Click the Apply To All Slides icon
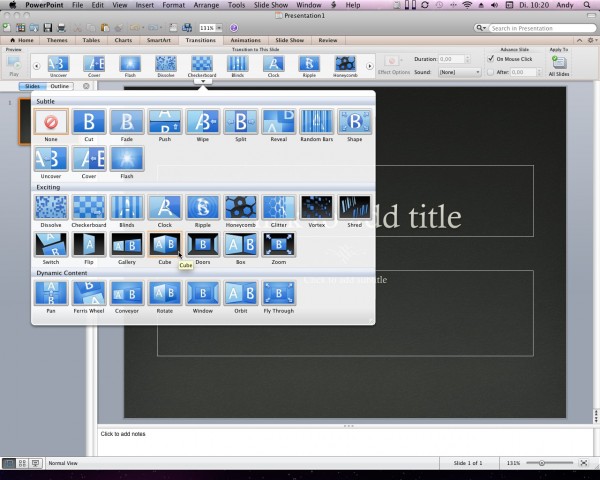This screenshot has height=480, width=600. [x=558, y=63]
